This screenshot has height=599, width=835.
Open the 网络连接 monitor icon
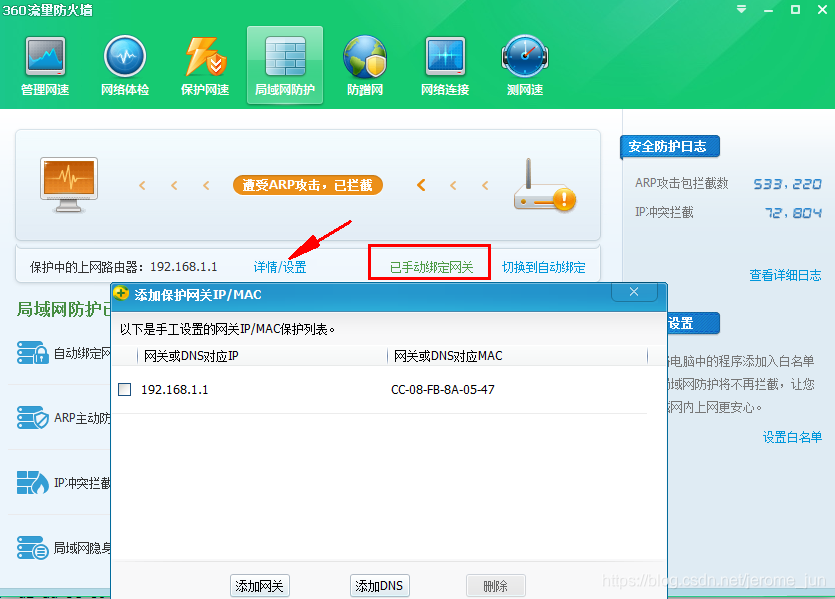pos(445,65)
